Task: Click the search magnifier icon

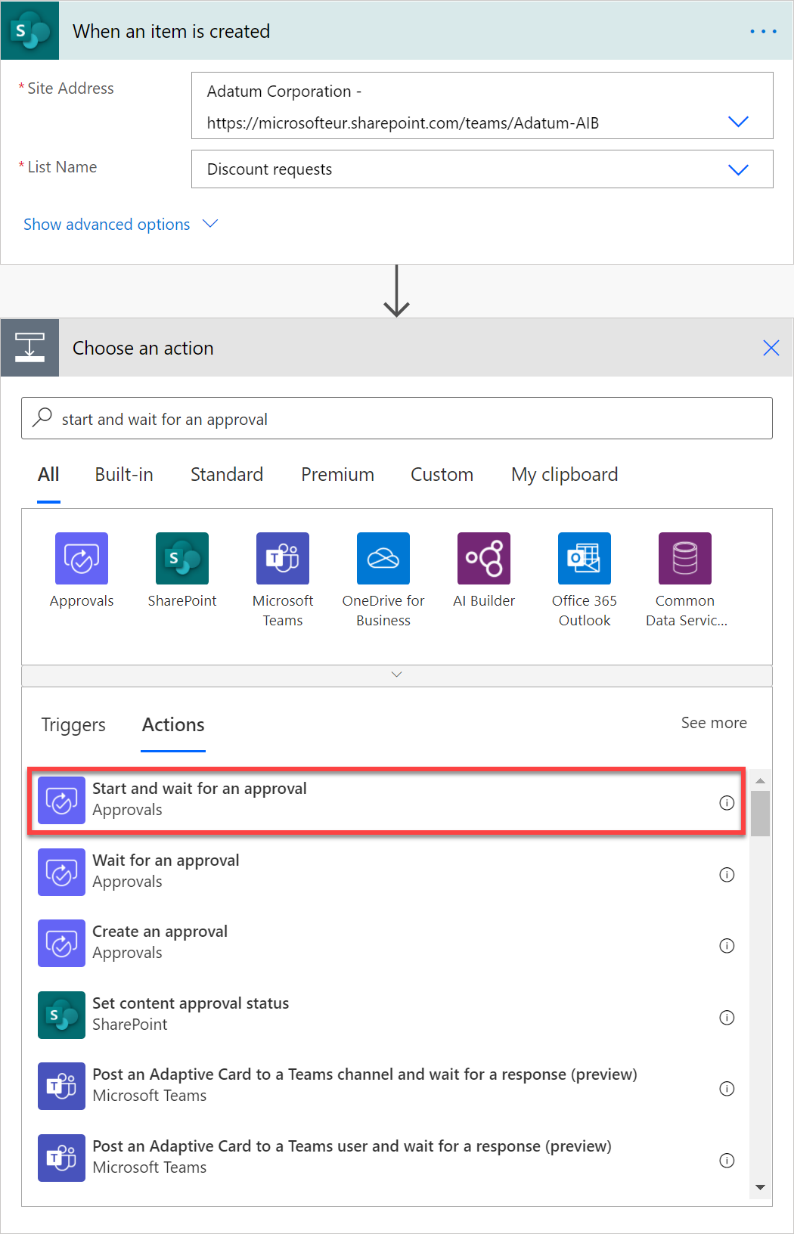Action: (x=43, y=418)
